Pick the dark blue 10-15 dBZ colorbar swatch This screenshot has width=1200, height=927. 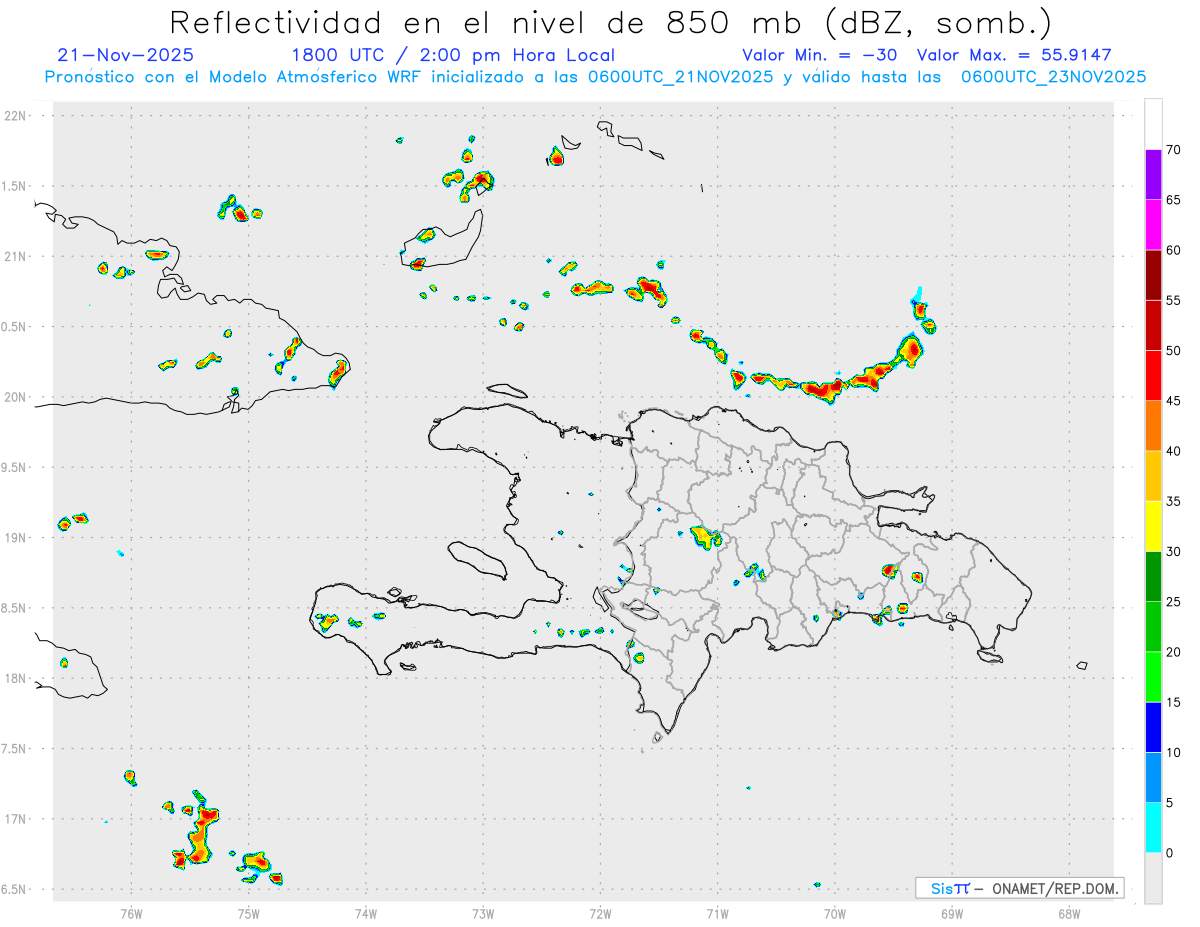pyautogui.click(x=1153, y=727)
